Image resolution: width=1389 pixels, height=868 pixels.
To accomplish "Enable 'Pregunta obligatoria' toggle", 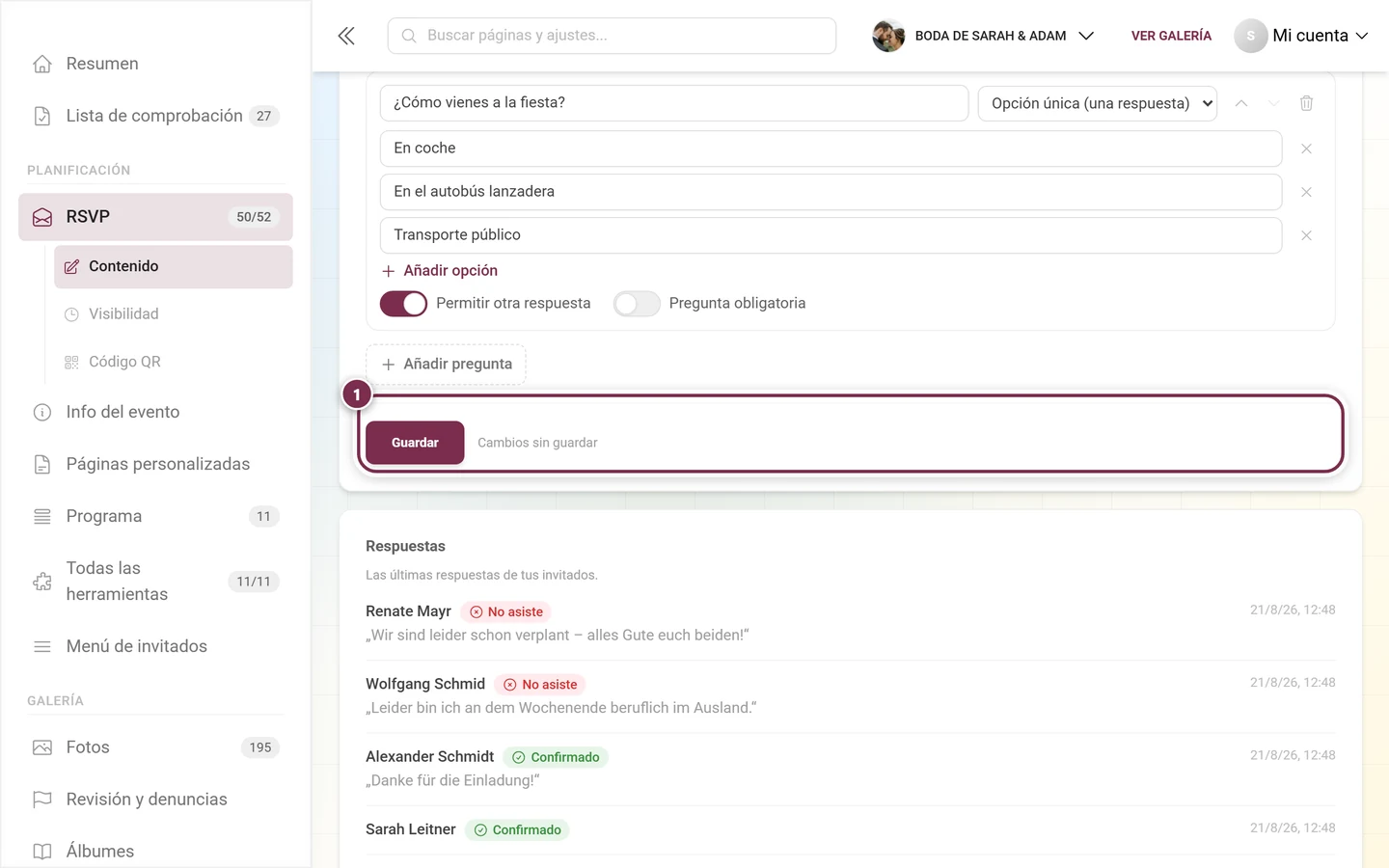I will point(637,304).
